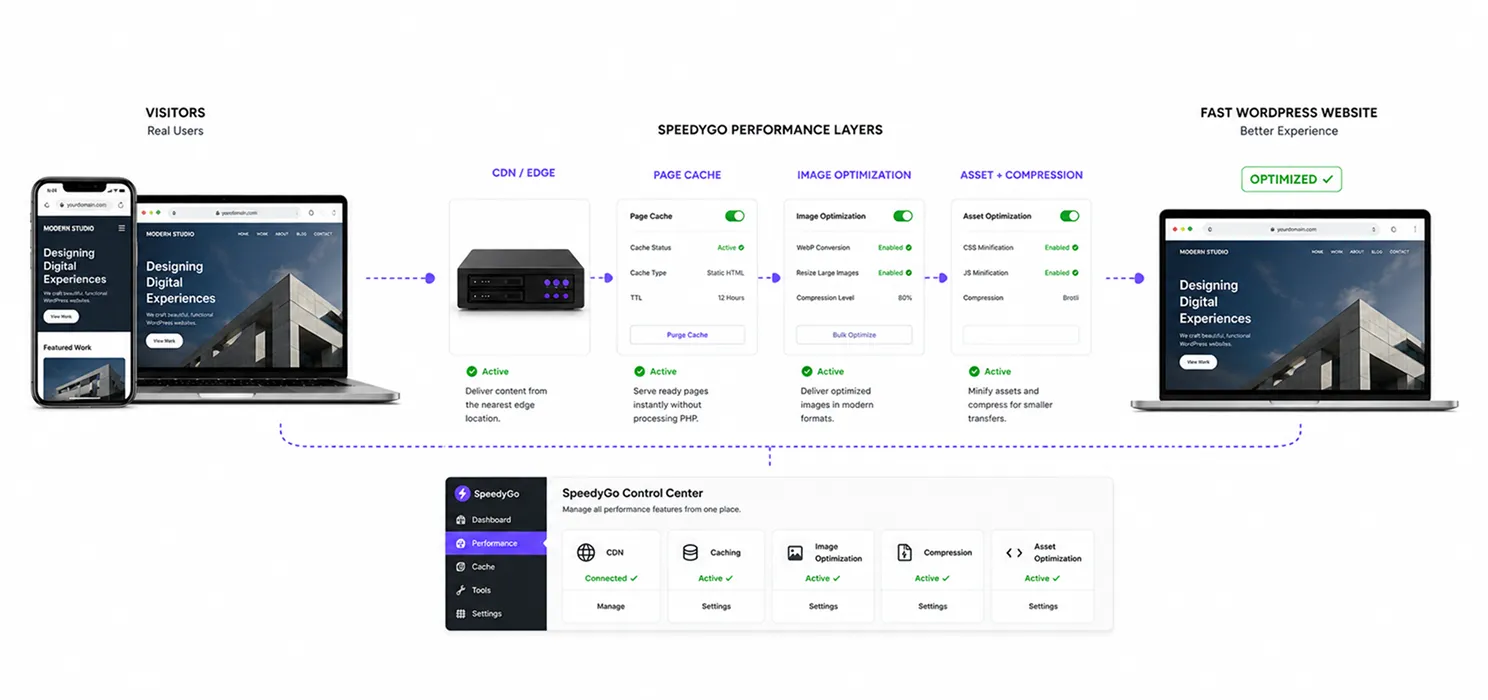Image resolution: width=1488 pixels, height=700 pixels.
Task: Open Cache in the SpeedyGo sidebar
Action: click(x=496, y=567)
